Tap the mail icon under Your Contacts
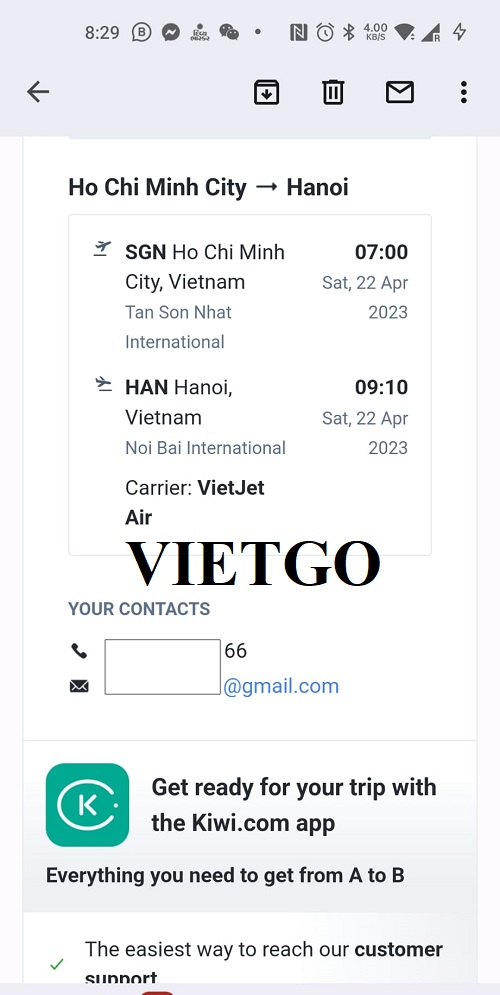 pos(79,686)
